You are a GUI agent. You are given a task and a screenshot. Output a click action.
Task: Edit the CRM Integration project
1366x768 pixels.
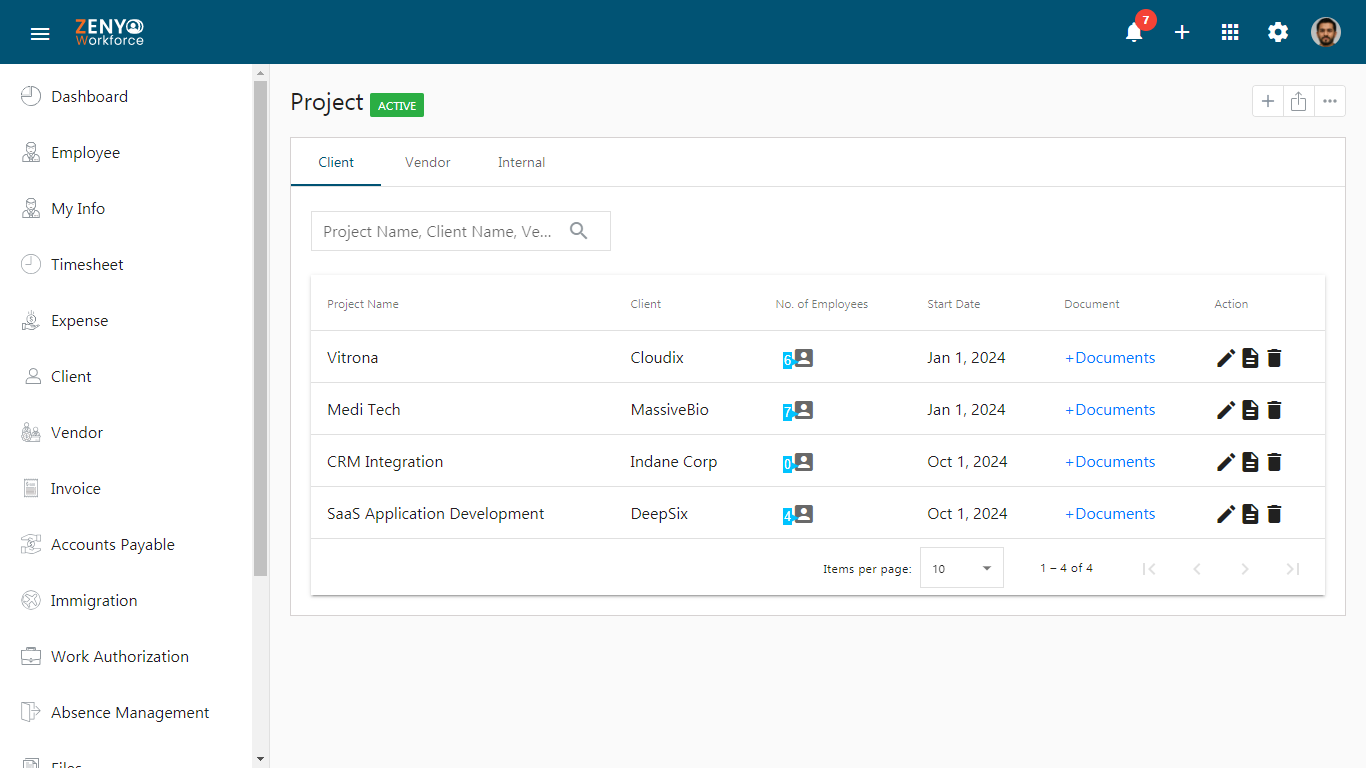point(1226,462)
